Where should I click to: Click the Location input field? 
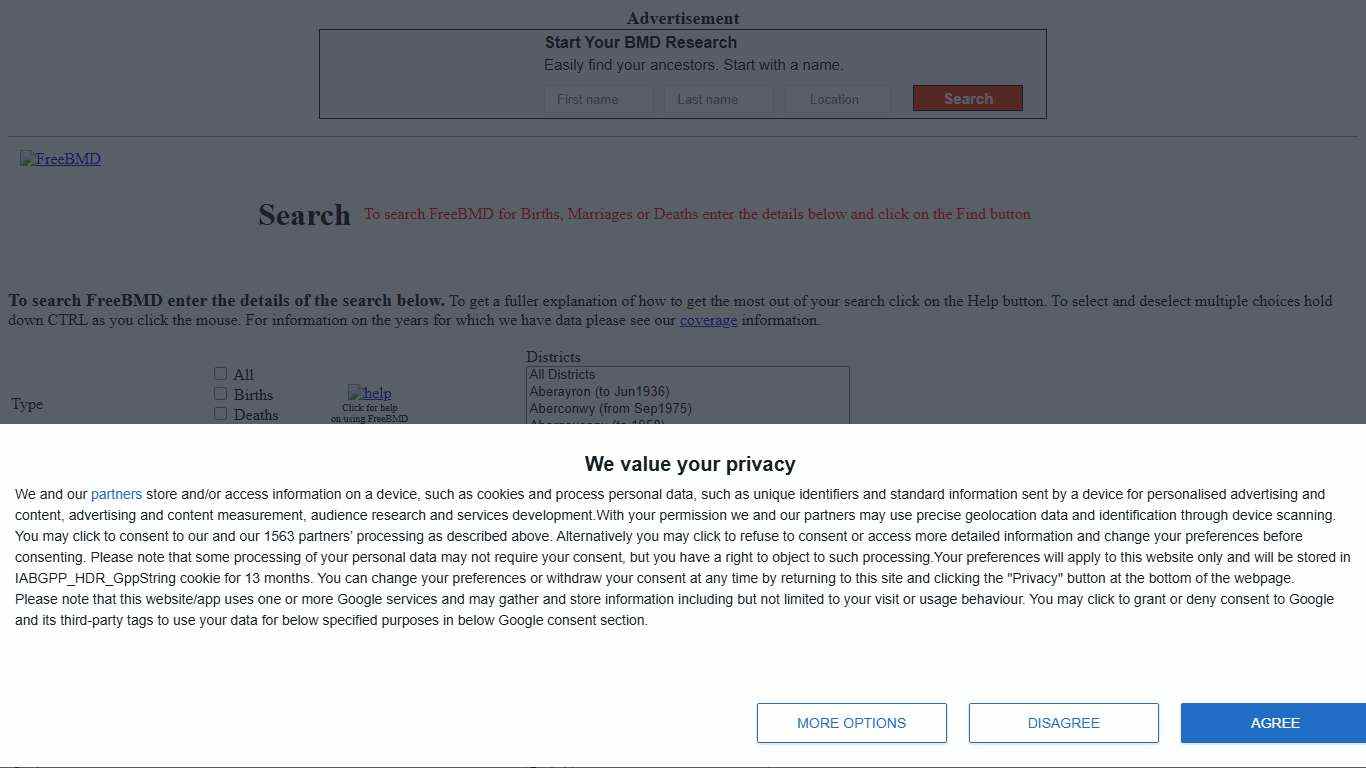tap(837, 99)
